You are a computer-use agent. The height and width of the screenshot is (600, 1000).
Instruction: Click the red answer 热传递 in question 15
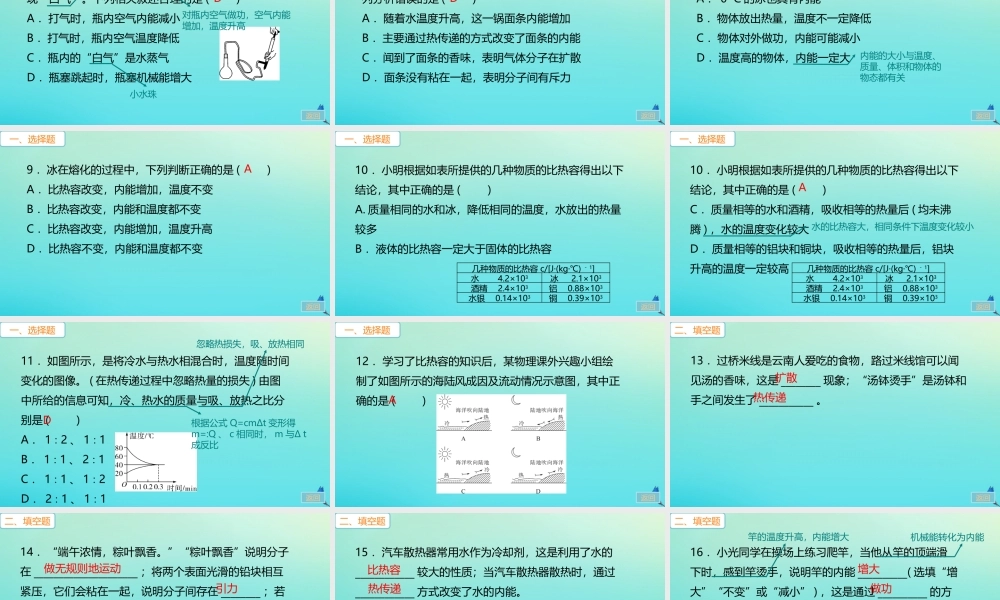(x=384, y=589)
